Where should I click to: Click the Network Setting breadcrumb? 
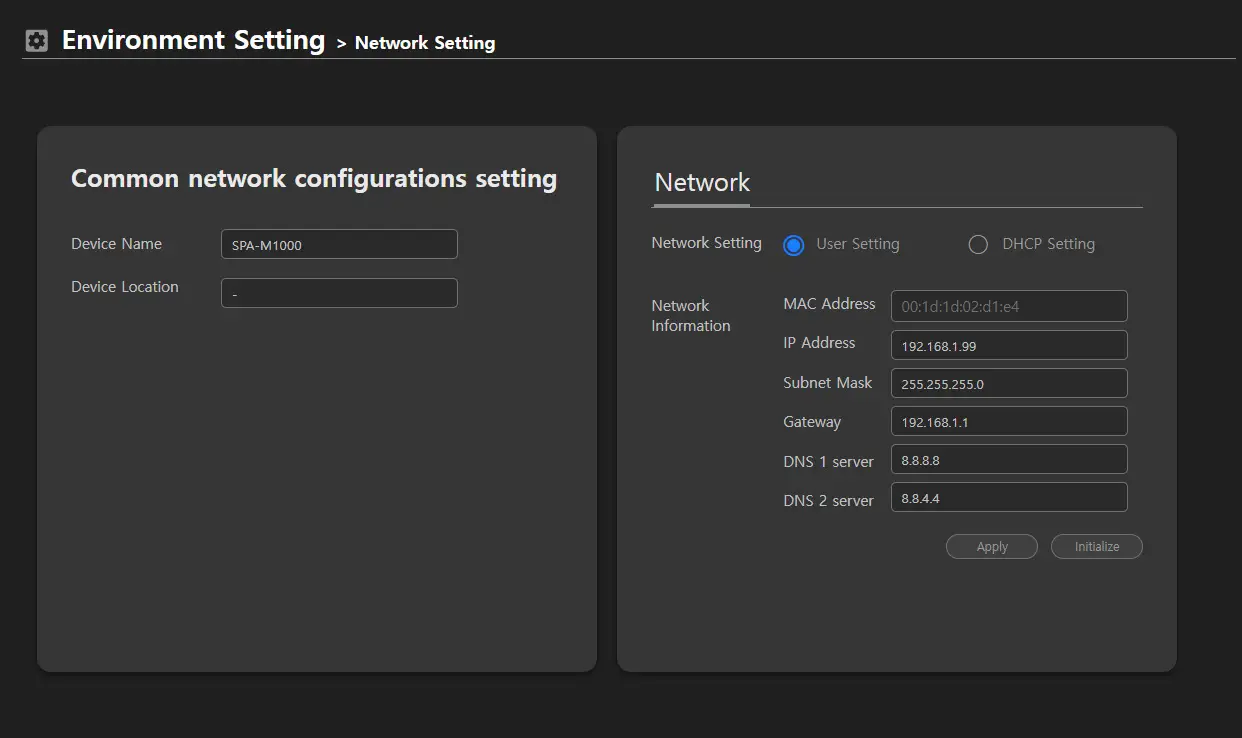tap(425, 43)
